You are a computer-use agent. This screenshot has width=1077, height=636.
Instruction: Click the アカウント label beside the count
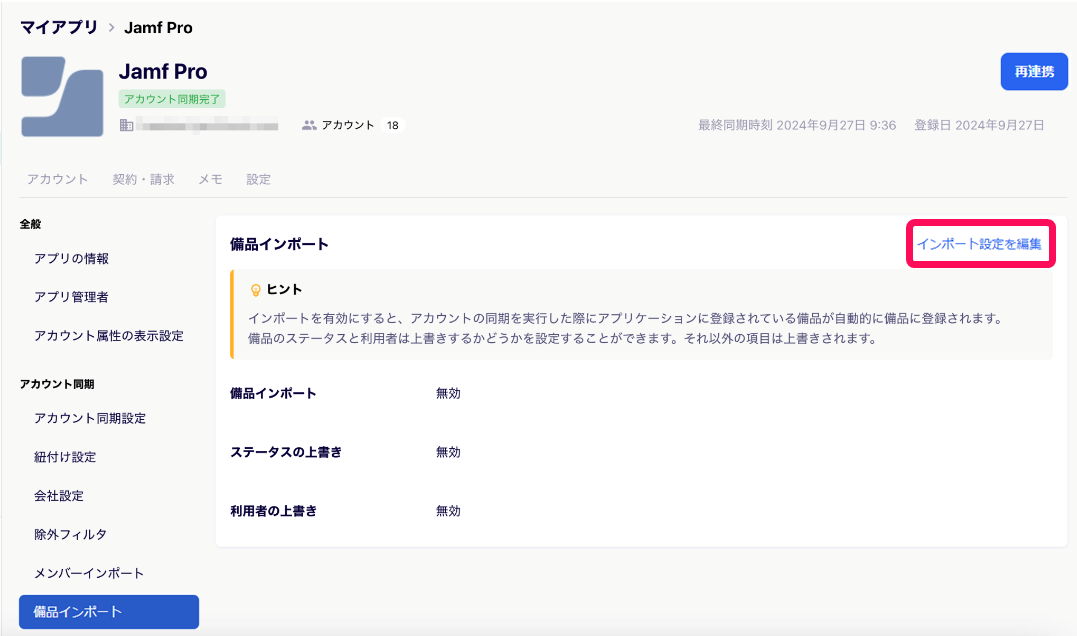click(x=348, y=125)
